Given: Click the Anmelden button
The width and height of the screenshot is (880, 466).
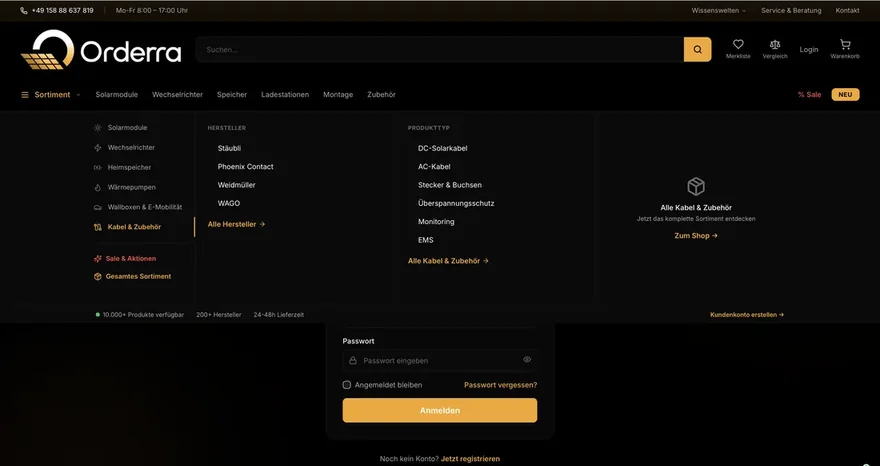Looking at the screenshot, I should [x=439, y=410].
